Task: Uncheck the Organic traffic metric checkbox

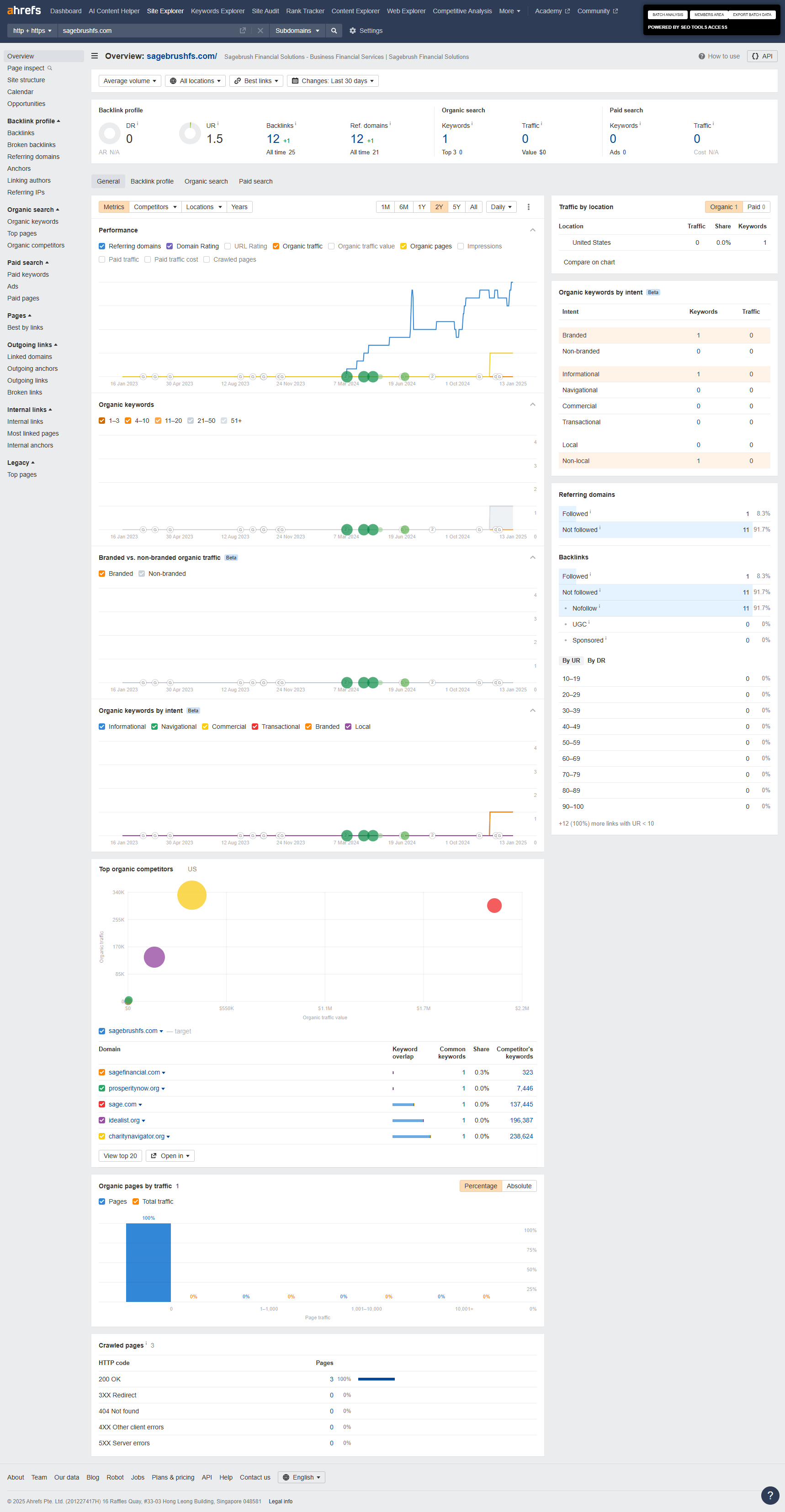Action: click(276, 247)
